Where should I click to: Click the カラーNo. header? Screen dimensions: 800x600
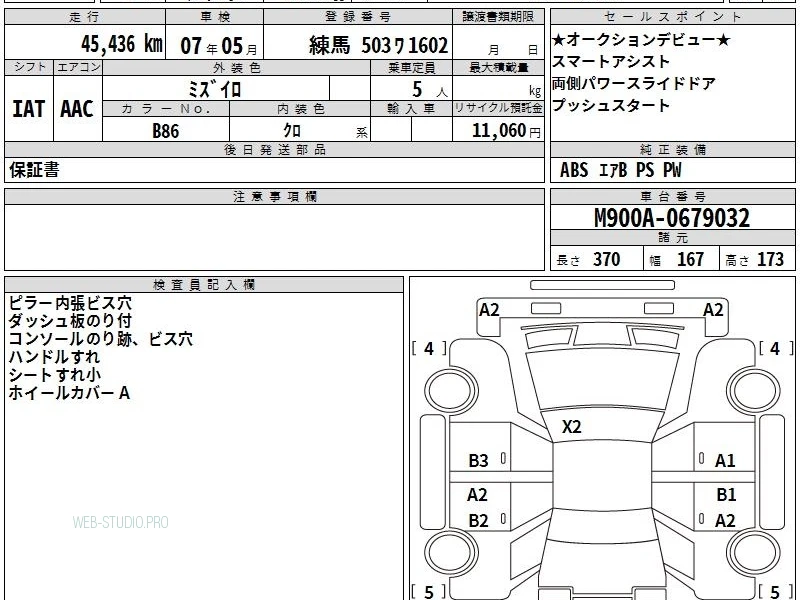(166, 109)
